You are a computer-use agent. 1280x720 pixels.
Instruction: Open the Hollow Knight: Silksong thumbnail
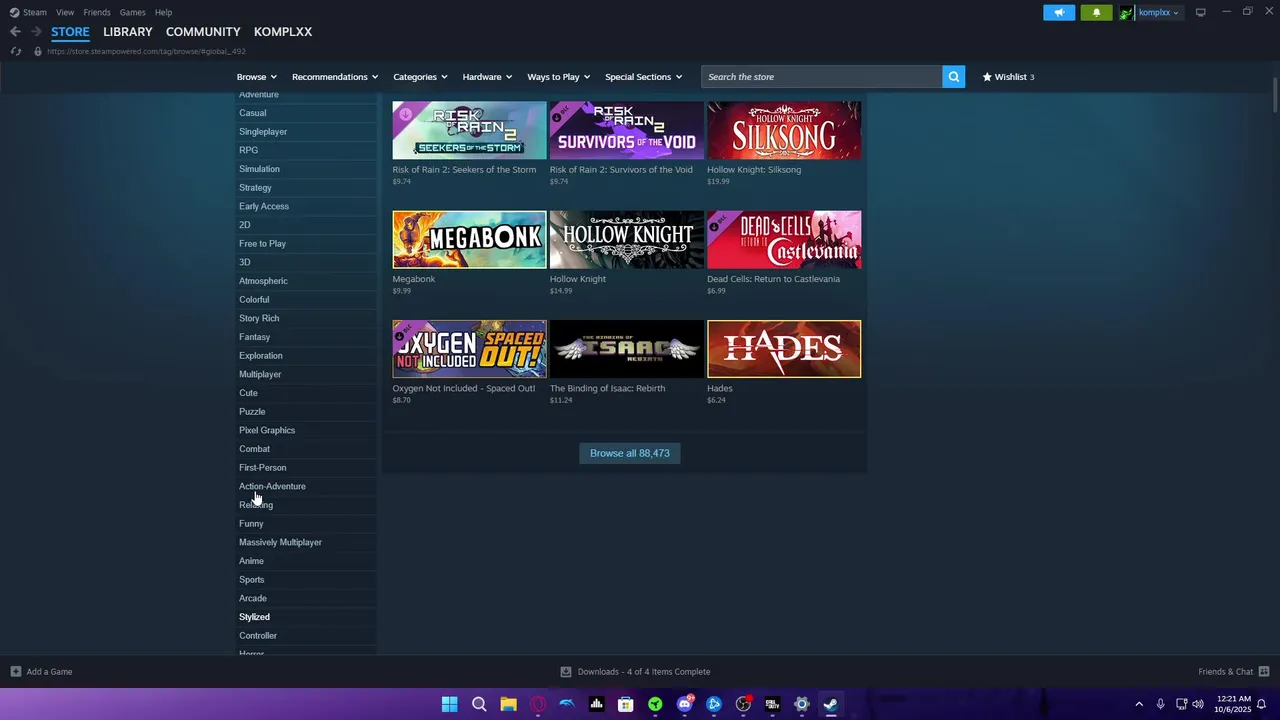point(784,130)
